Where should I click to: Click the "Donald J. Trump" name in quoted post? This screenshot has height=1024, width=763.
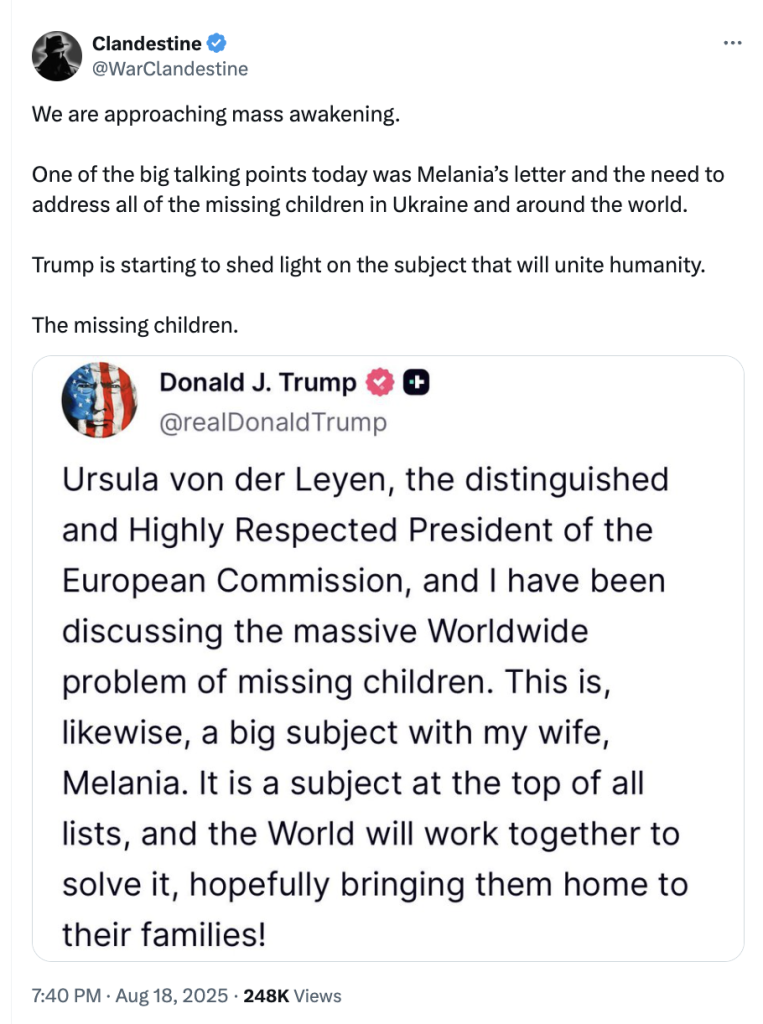257,382
